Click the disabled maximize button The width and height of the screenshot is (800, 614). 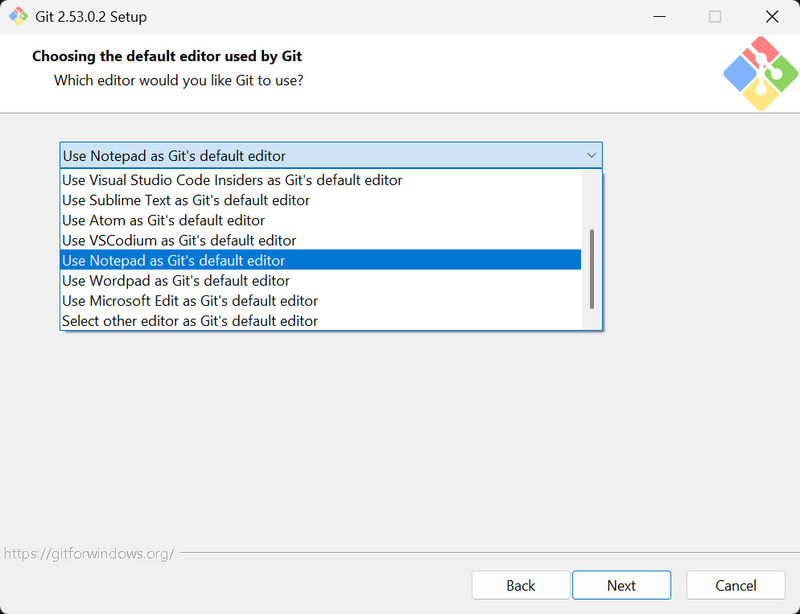[x=715, y=17]
